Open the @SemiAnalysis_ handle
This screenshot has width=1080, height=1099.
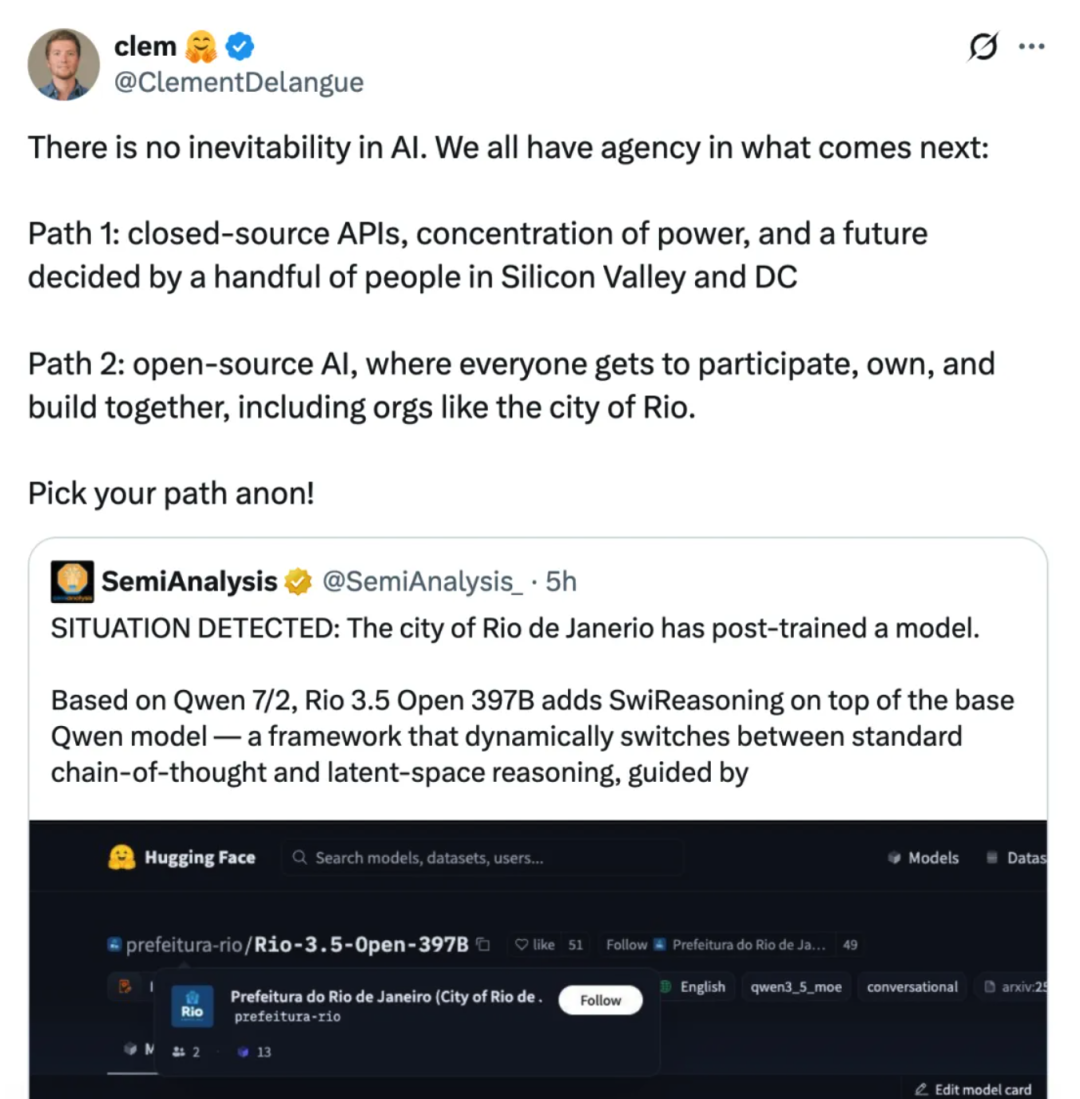coord(423,582)
